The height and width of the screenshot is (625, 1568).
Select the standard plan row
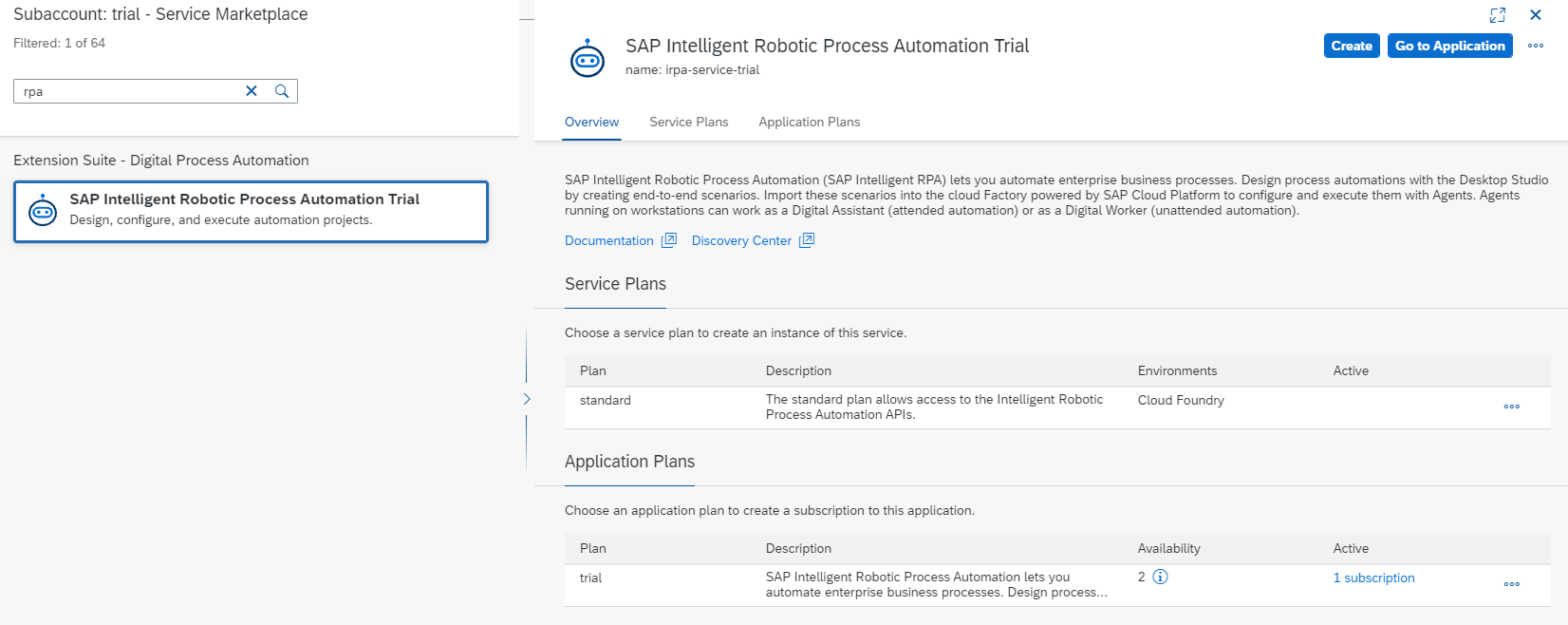1057,407
